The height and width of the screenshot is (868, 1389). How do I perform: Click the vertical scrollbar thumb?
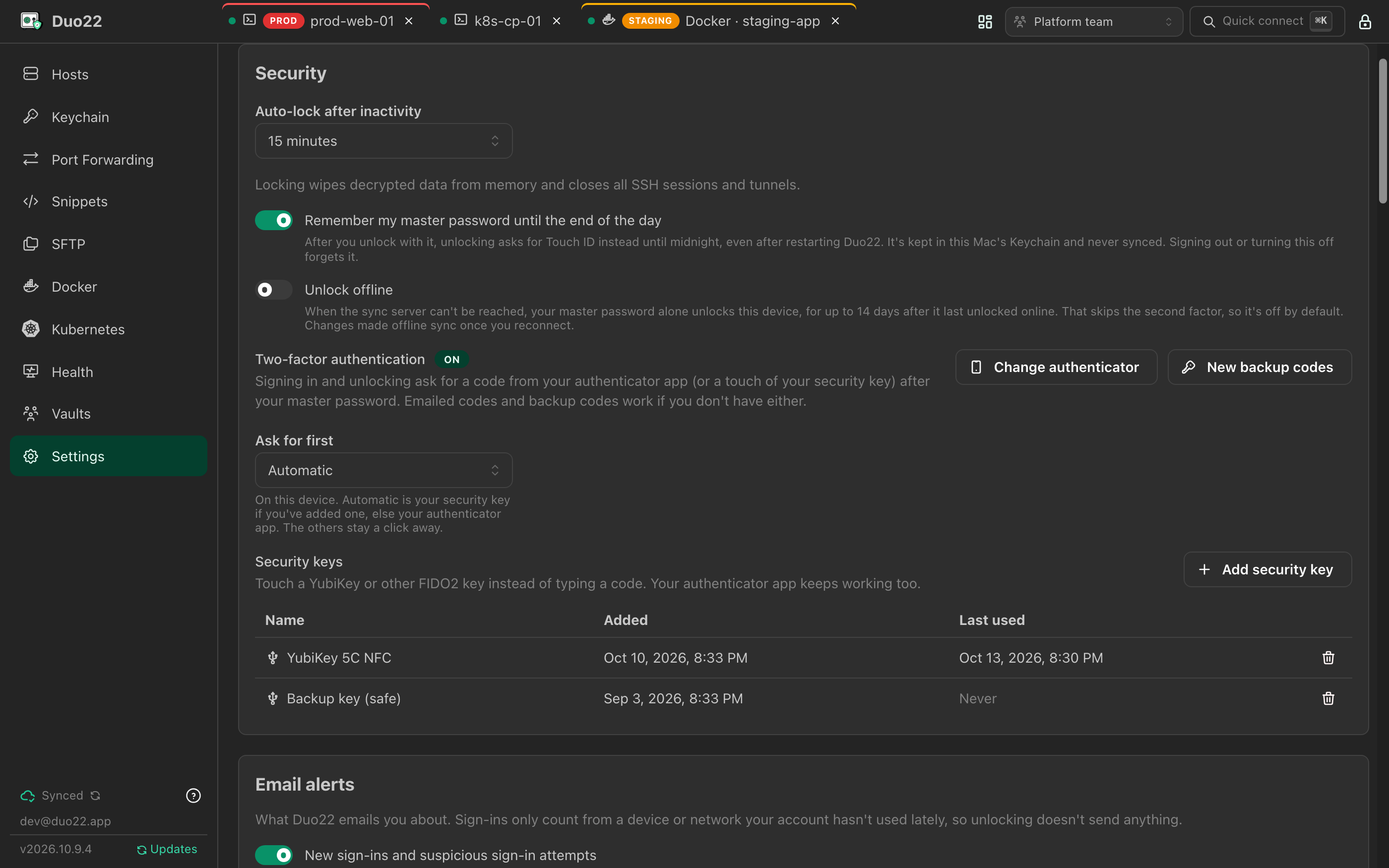[x=1382, y=131]
